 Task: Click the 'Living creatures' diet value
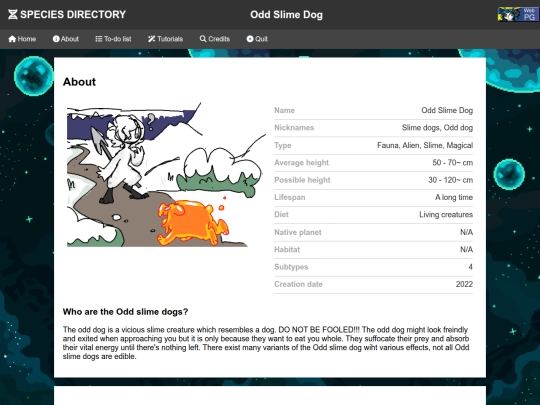(446, 215)
